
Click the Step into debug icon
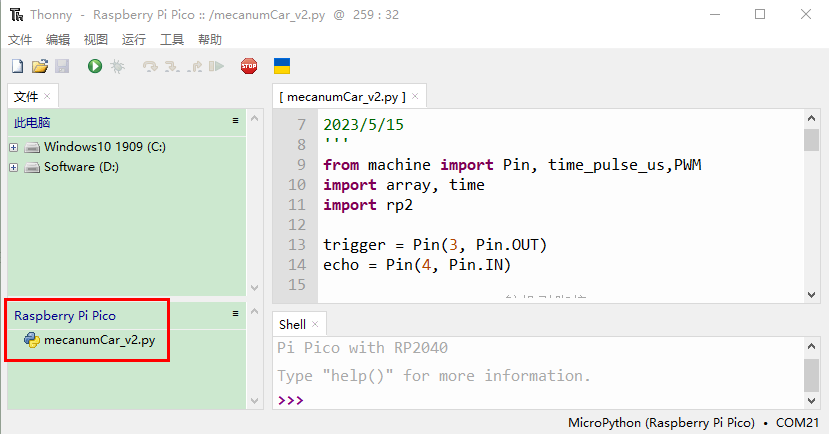tap(172, 67)
